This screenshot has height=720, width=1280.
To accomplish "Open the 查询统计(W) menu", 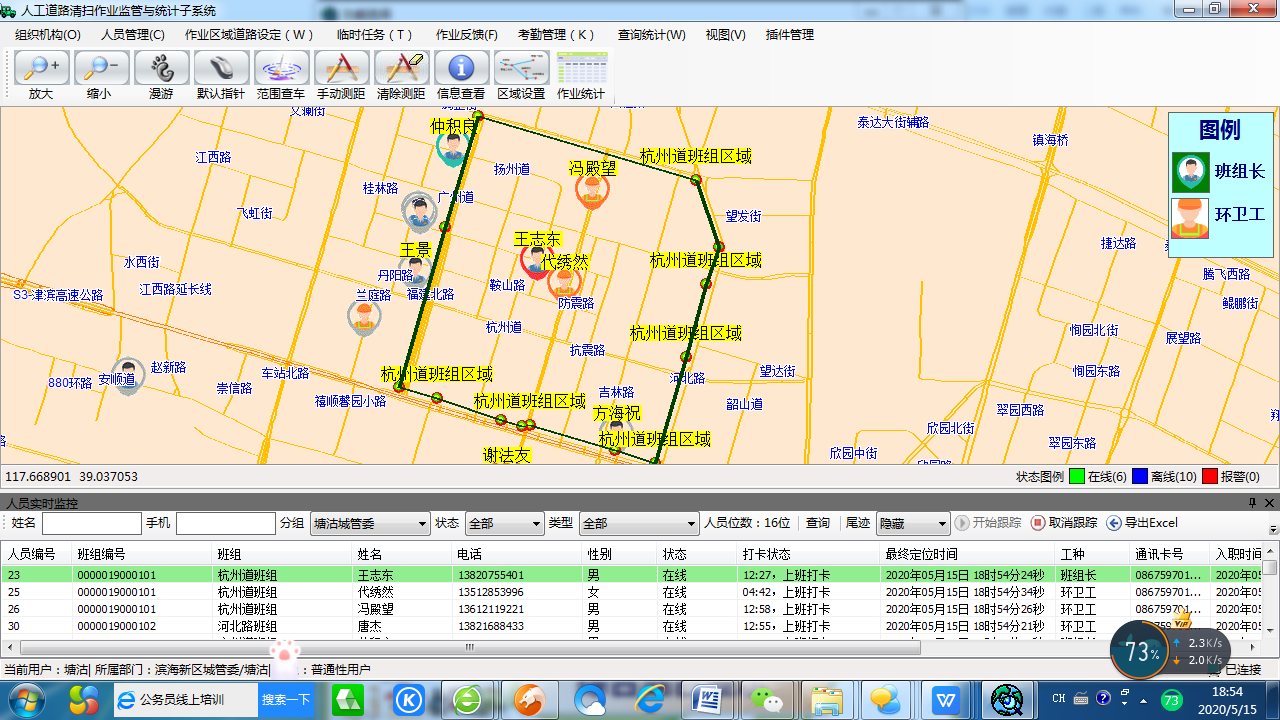I will point(651,34).
